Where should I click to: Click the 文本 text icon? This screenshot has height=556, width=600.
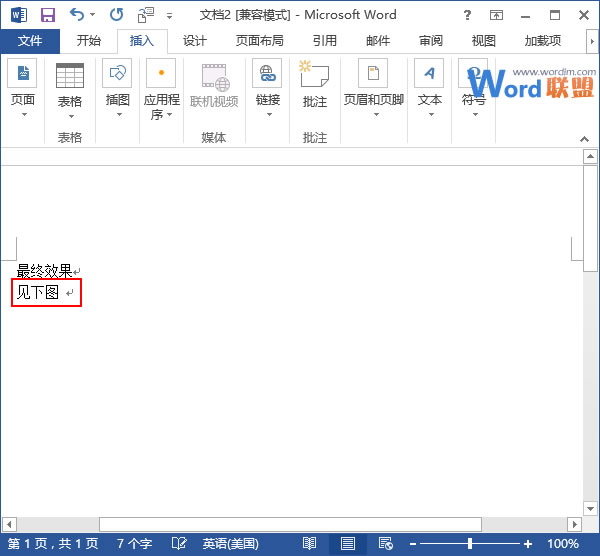point(429,73)
